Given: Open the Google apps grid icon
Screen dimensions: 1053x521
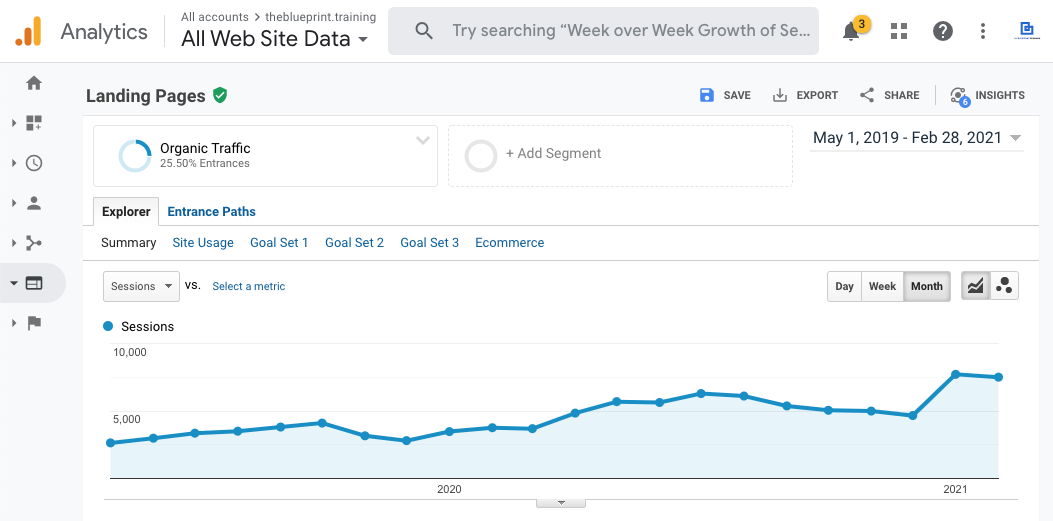Looking at the screenshot, I should (899, 31).
